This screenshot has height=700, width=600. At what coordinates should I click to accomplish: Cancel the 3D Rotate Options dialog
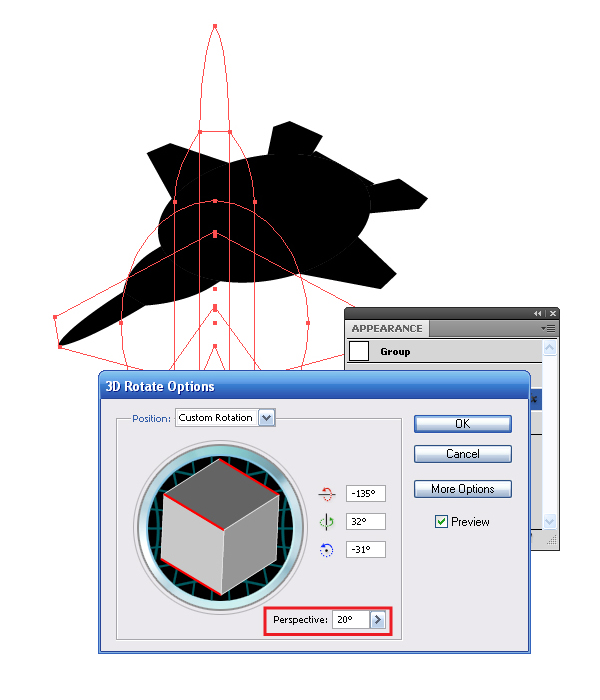pos(462,454)
